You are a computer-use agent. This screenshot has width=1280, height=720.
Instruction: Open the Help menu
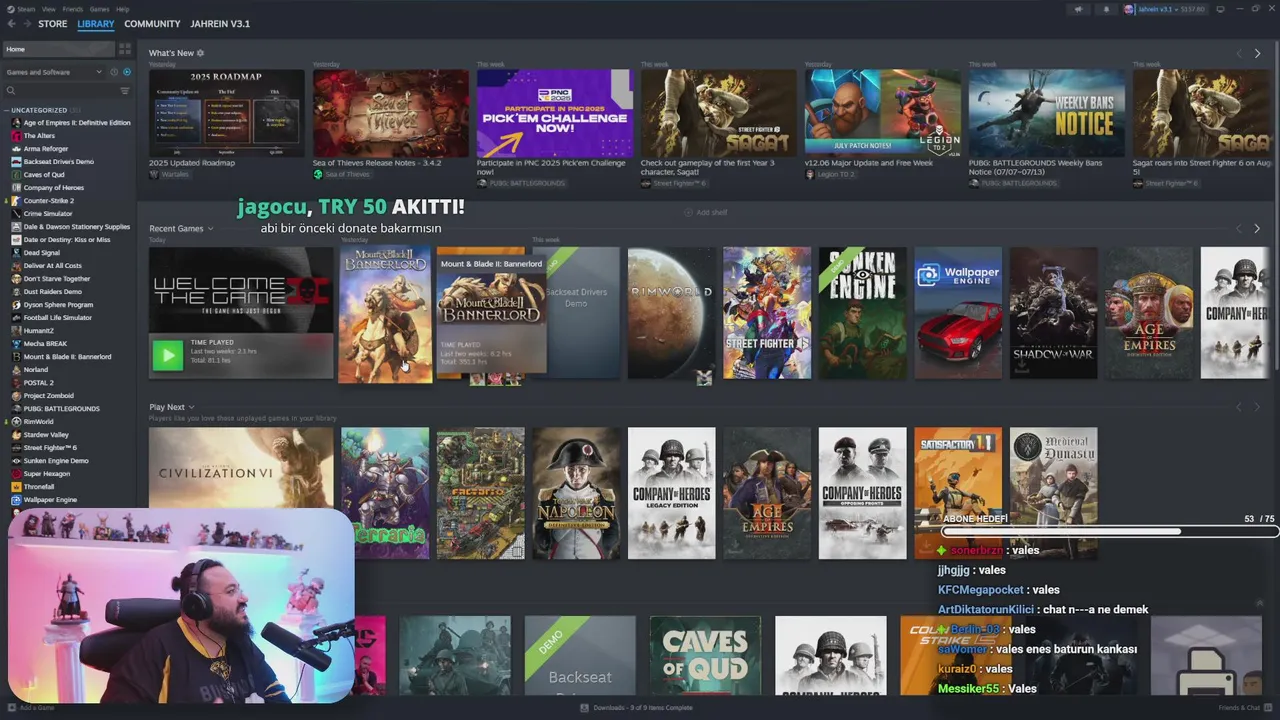pos(122,9)
